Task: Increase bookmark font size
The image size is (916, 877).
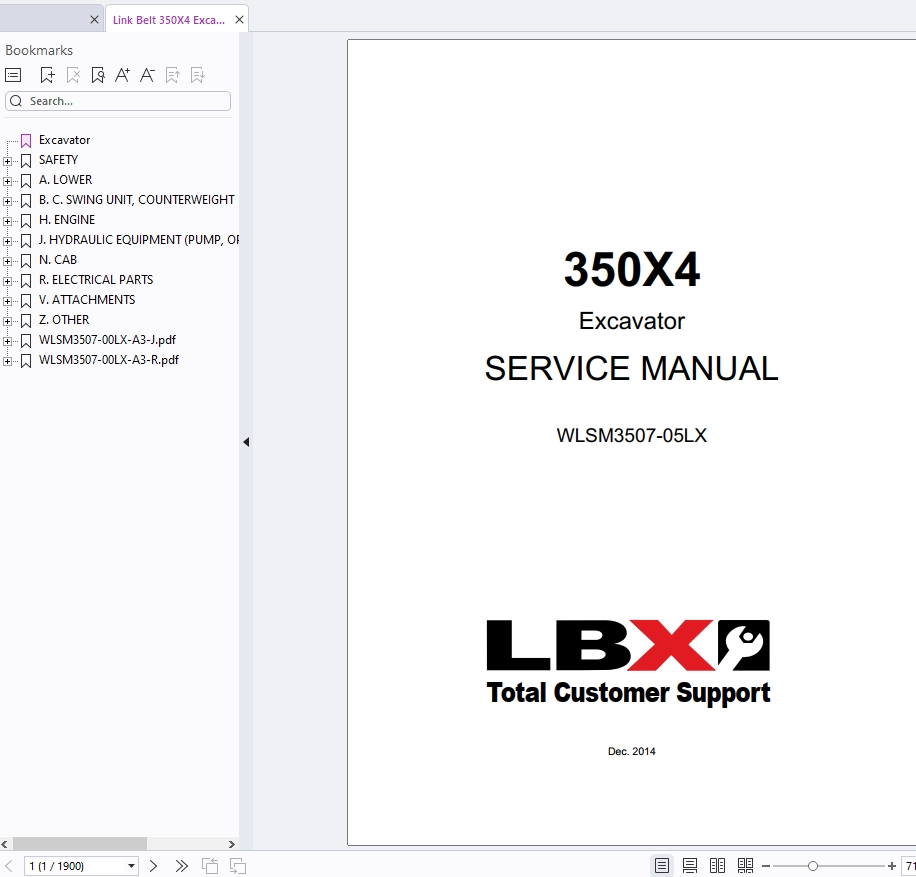Action: click(123, 75)
